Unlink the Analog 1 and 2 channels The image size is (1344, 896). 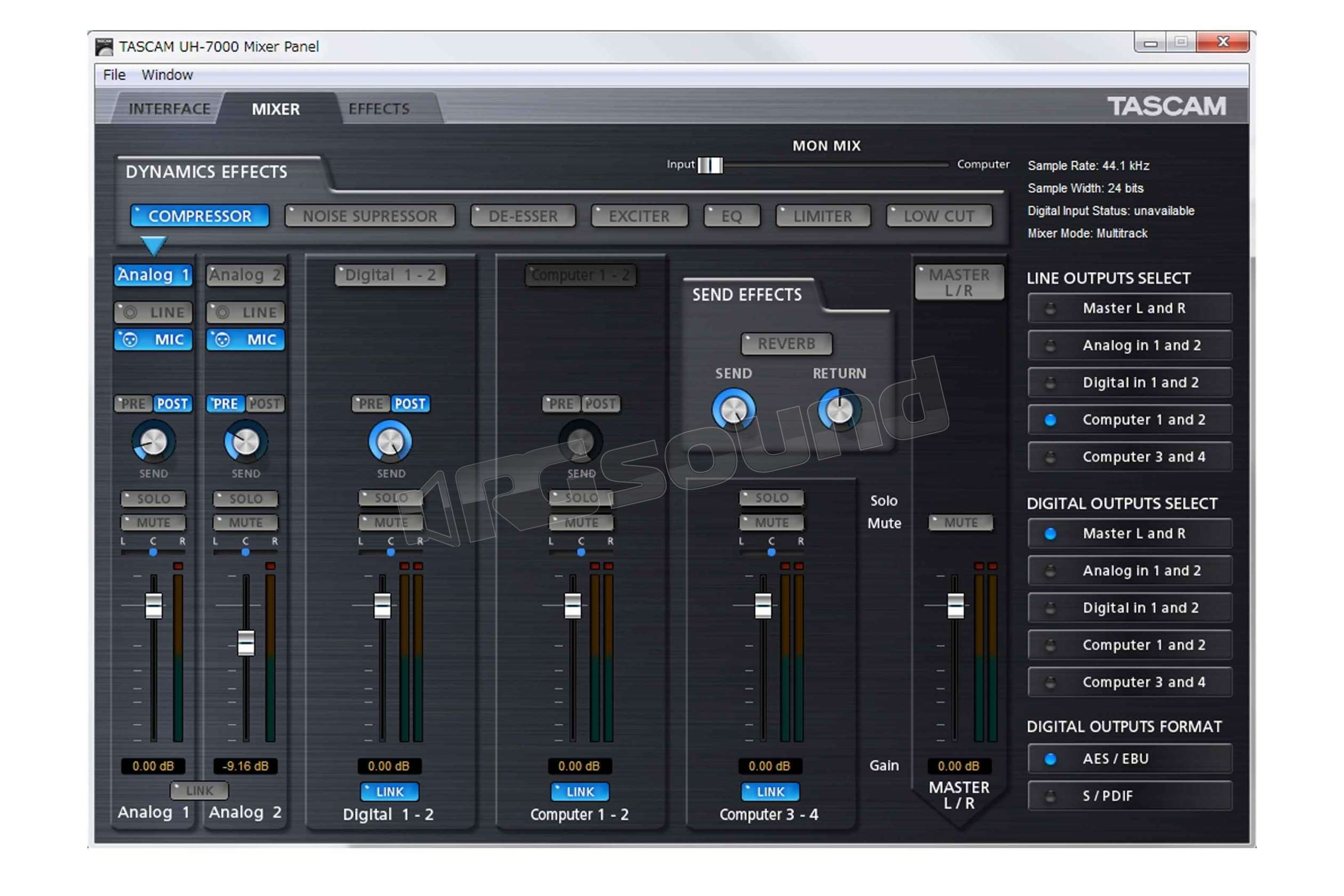(x=199, y=790)
